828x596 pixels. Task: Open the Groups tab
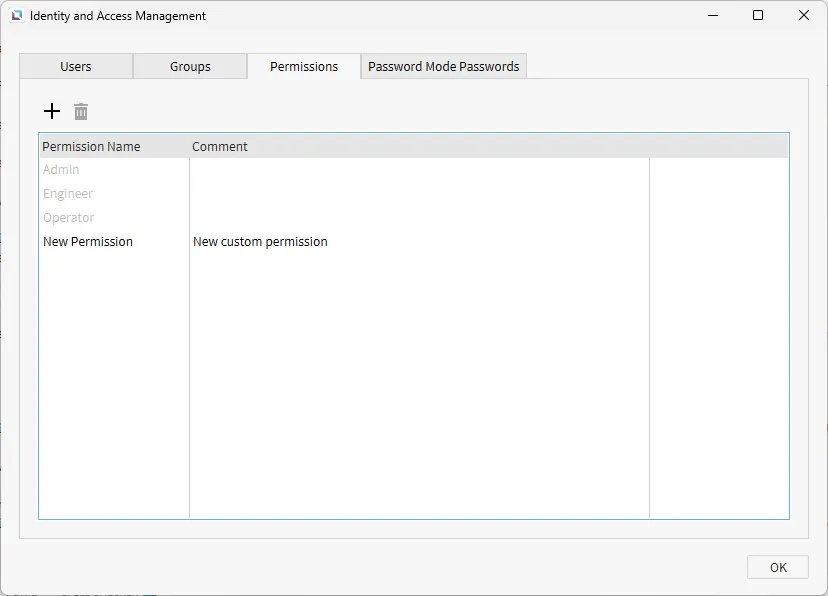[x=190, y=67]
